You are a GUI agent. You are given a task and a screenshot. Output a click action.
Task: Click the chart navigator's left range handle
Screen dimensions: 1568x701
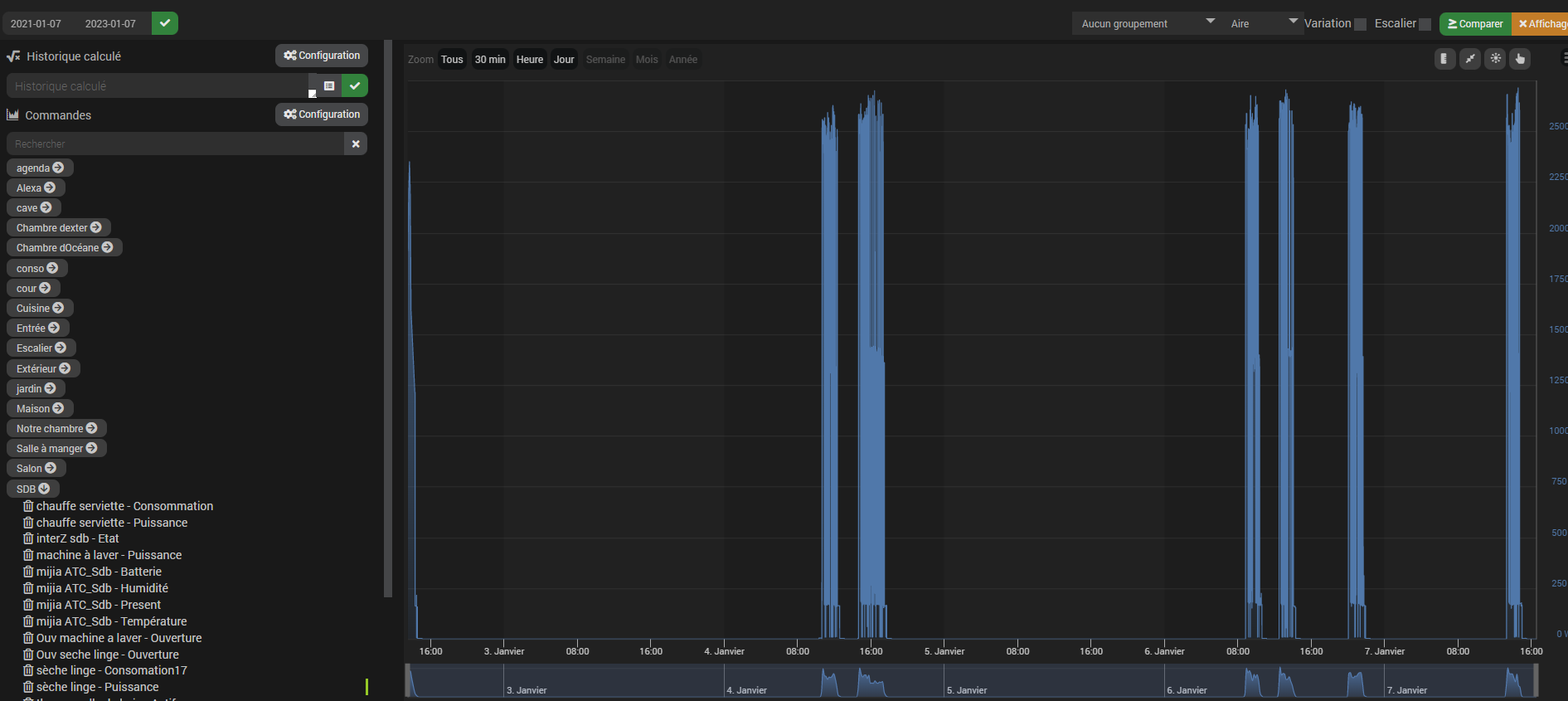pos(409,680)
